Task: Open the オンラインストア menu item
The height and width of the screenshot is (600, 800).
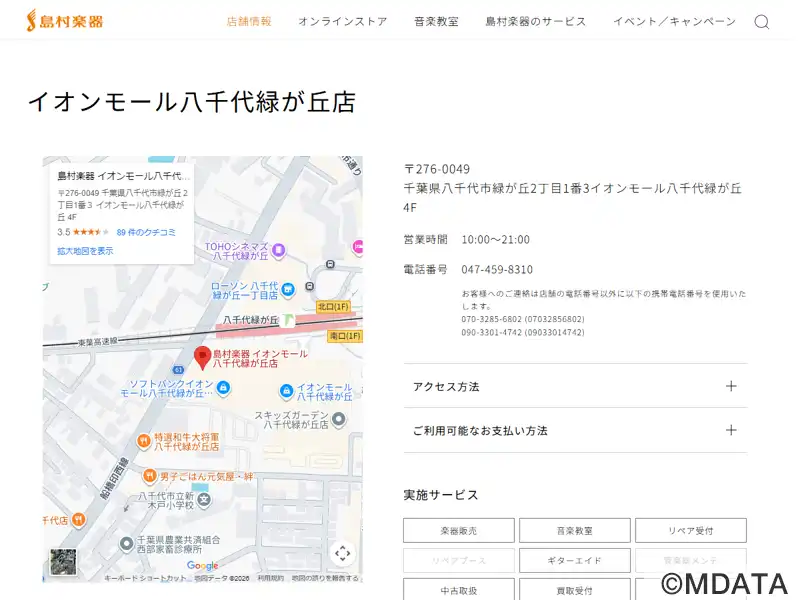Action: 342,22
